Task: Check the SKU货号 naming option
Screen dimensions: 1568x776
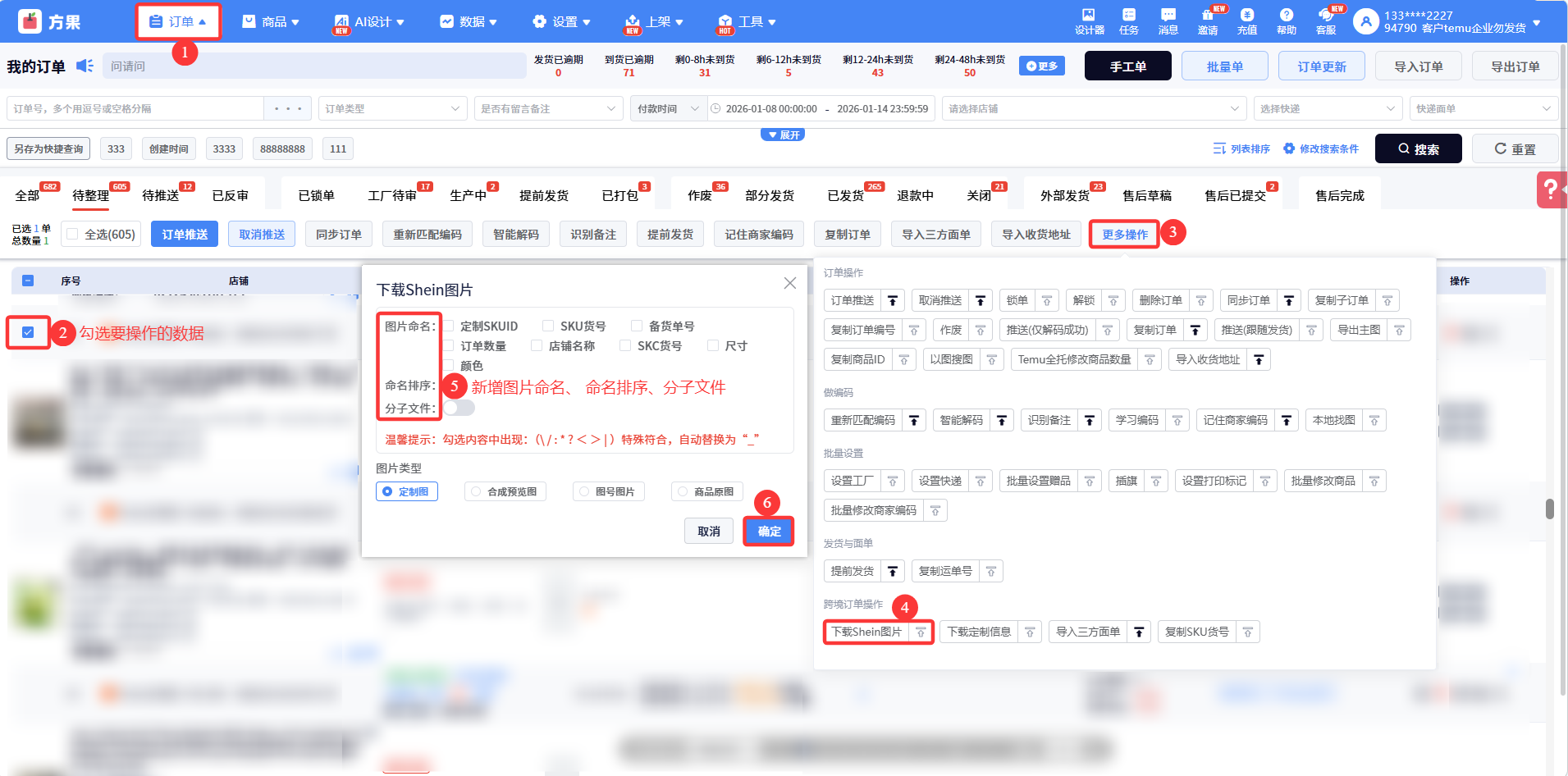Action: pyautogui.click(x=548, y=326)
